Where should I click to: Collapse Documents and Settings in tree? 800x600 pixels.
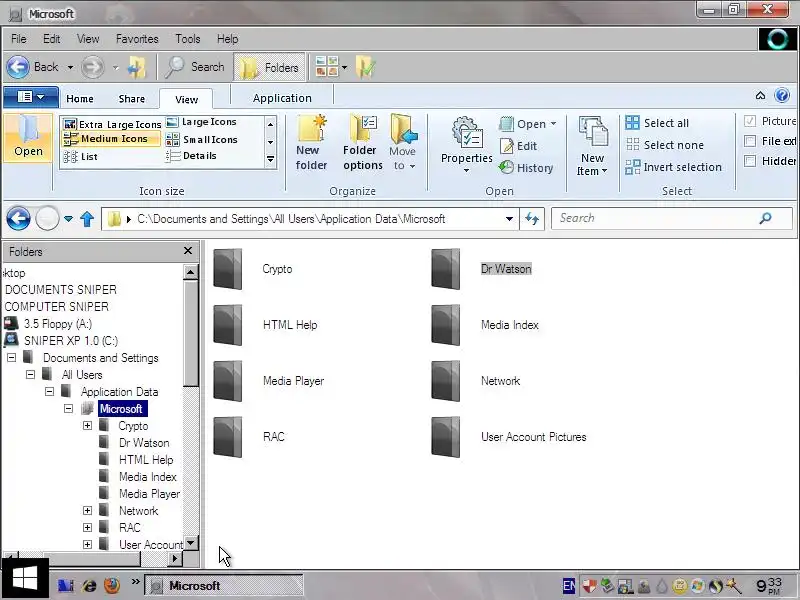tap(11, 358)
